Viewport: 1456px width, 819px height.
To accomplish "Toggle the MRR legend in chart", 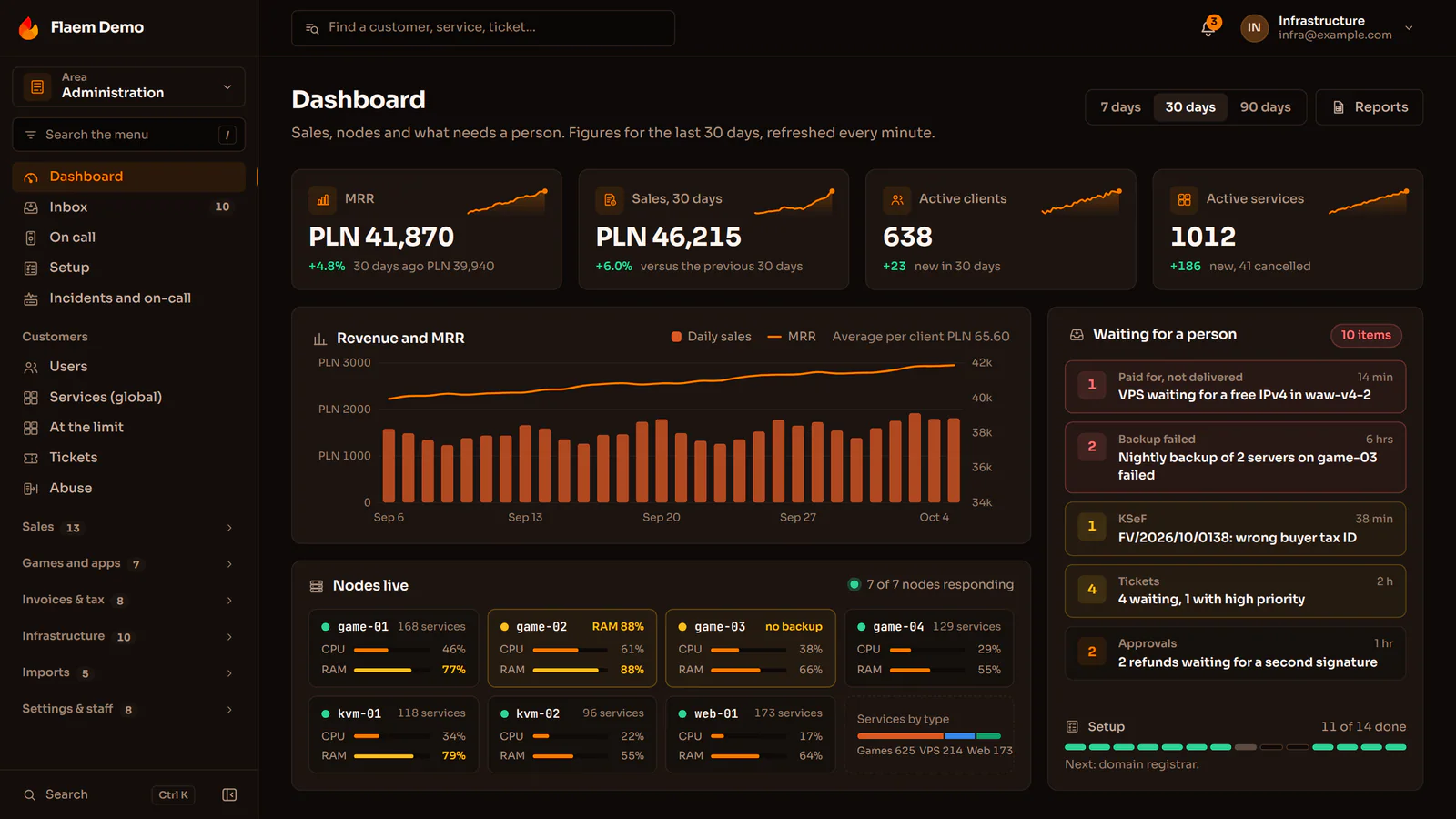I will tap(792, 337).
